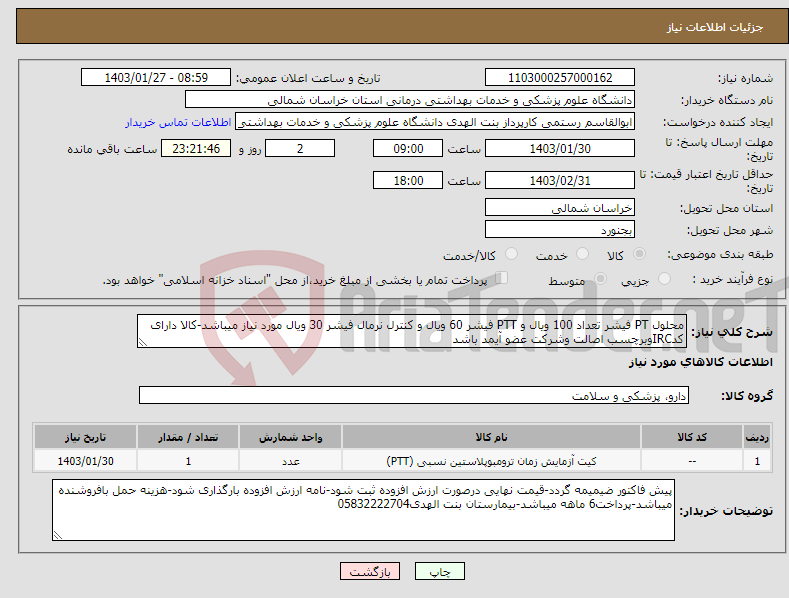Screen dimensions: 789x598
Task: Click the کد کالا column header
Action: (x=692, y=437)
